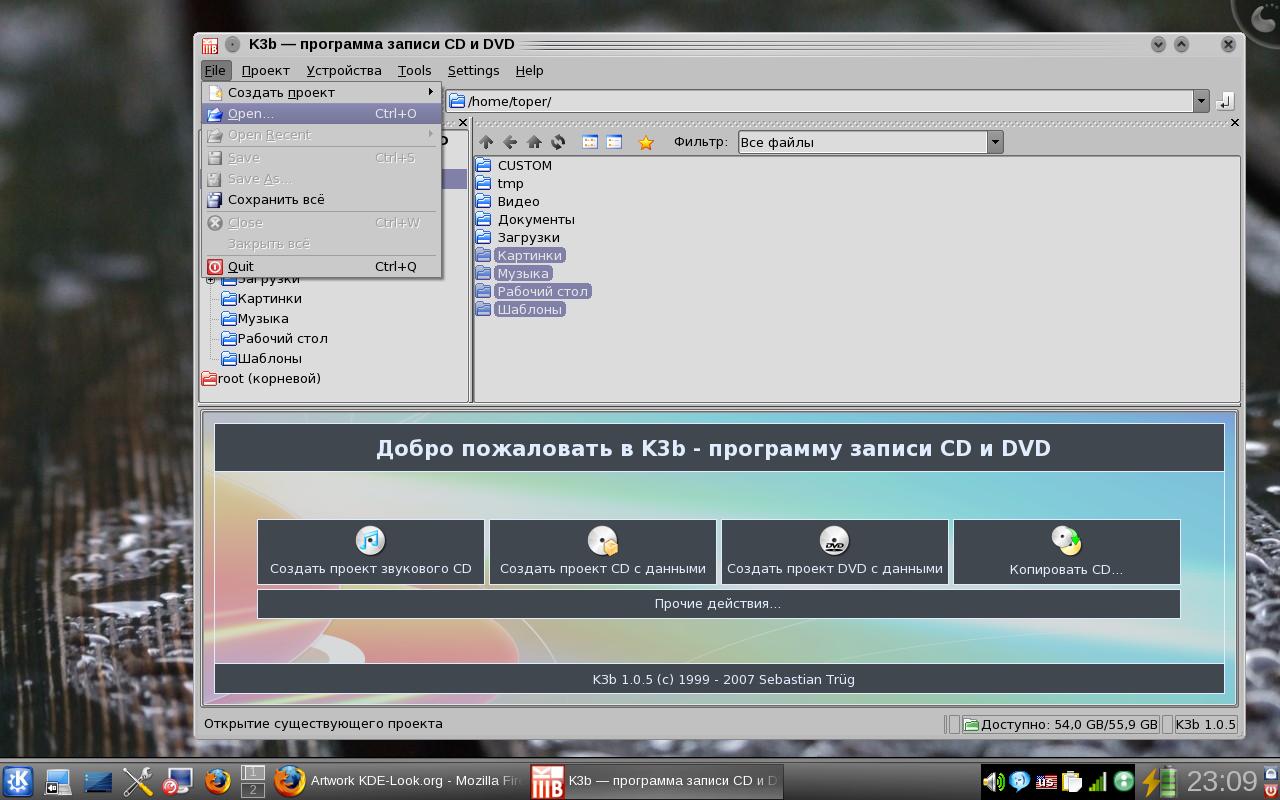
Task: Select root (корневой) in folder tree
Action: [261, 379]
